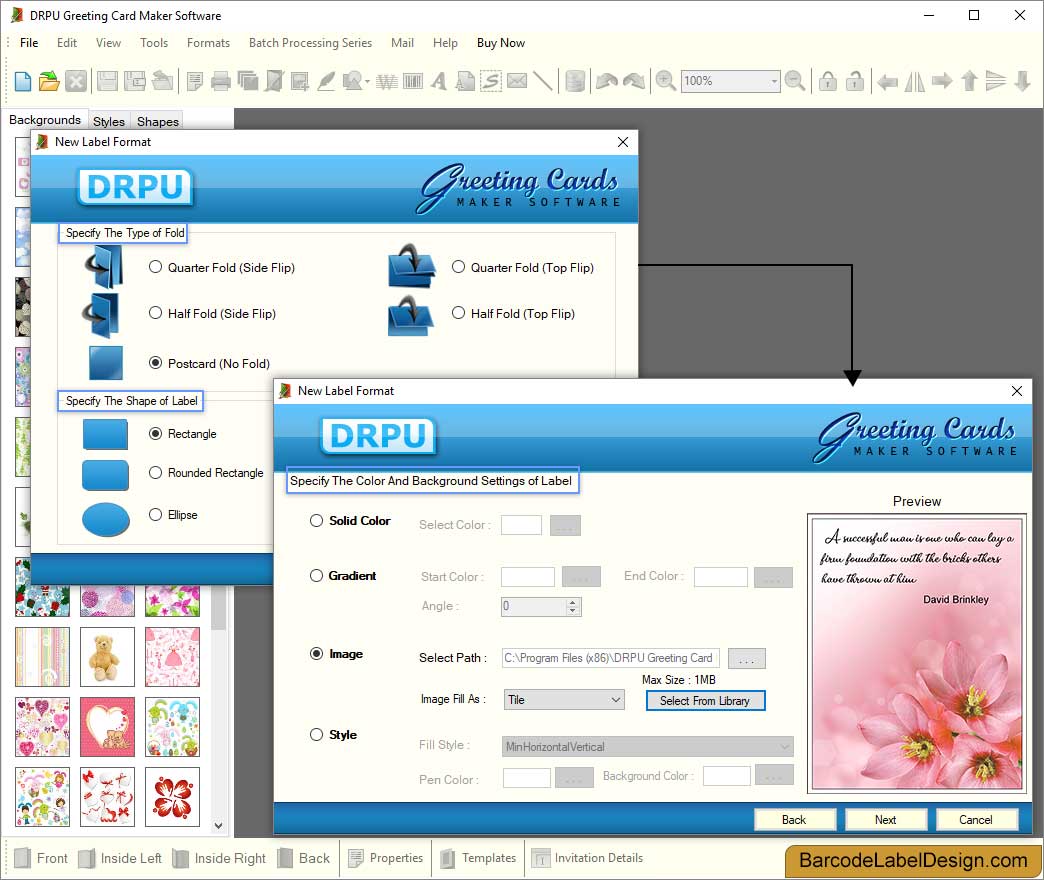
Task: Click the Gradient Start Color swatch
Action: point(528,576)
